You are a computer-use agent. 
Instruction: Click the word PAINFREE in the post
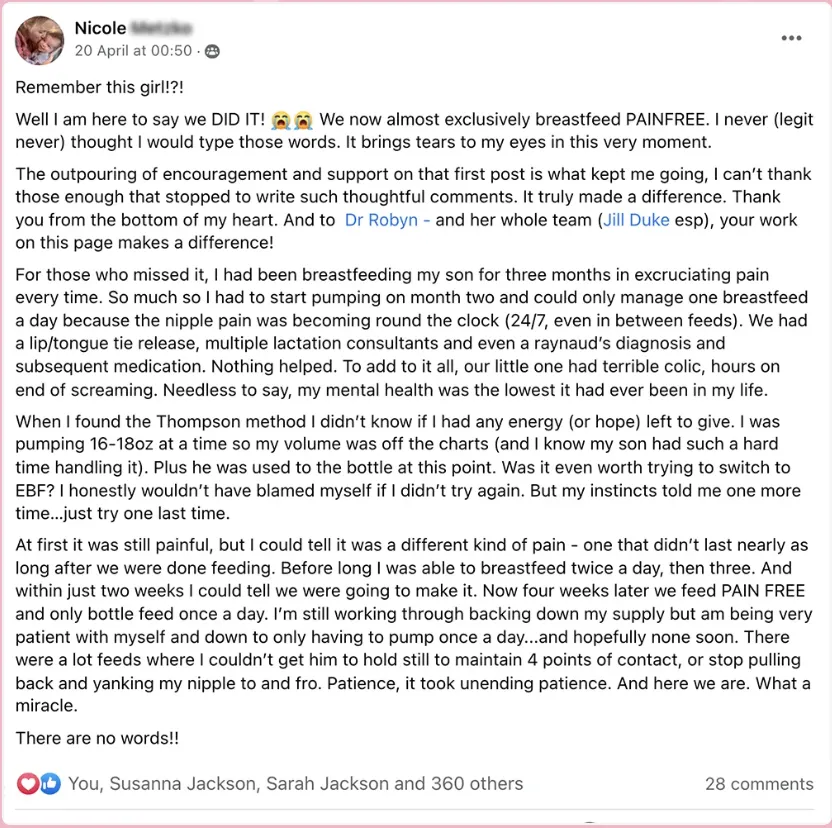pos(667,119)
